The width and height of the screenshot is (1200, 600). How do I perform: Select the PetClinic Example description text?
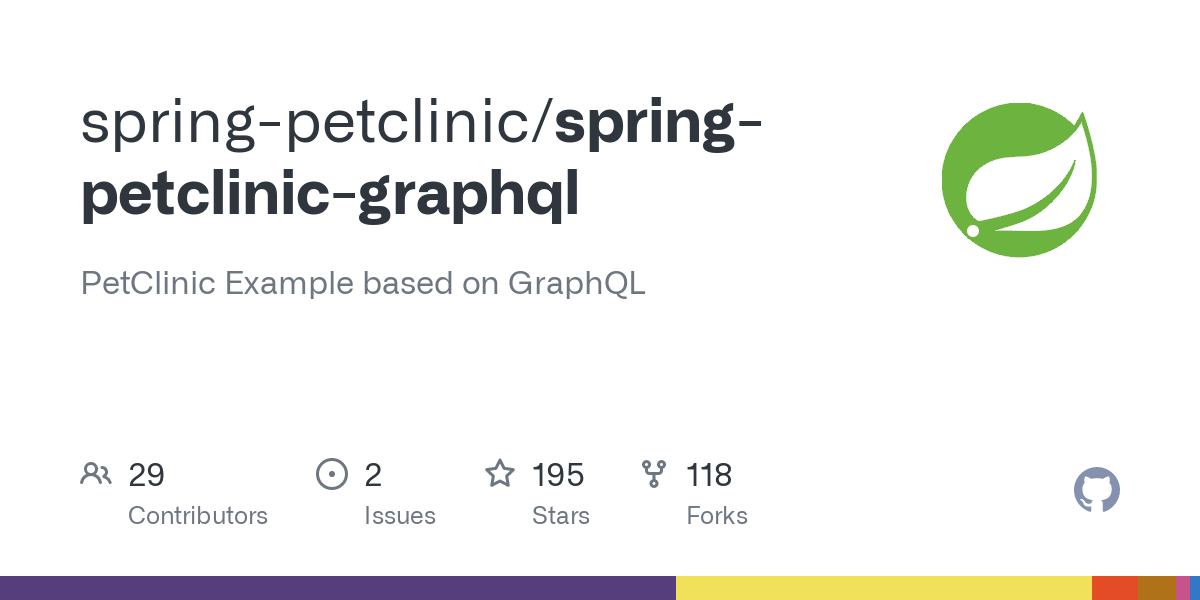363,283
